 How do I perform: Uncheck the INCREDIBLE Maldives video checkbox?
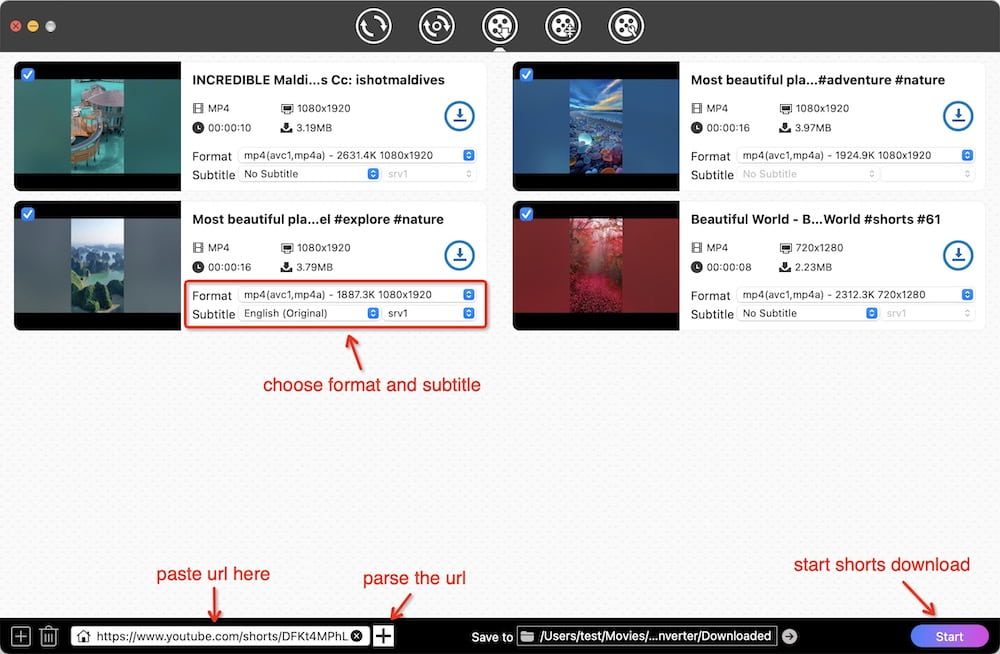tap(27, 74)
